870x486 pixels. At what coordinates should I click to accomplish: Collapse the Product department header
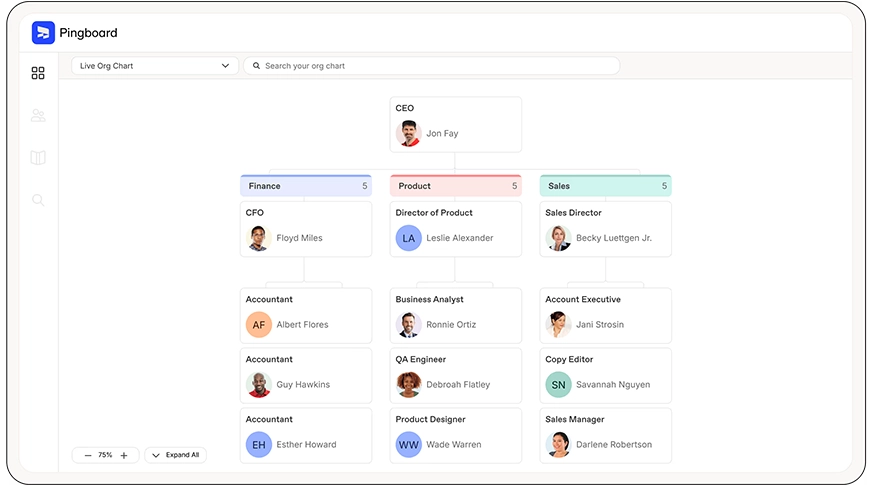coord(456,186)
